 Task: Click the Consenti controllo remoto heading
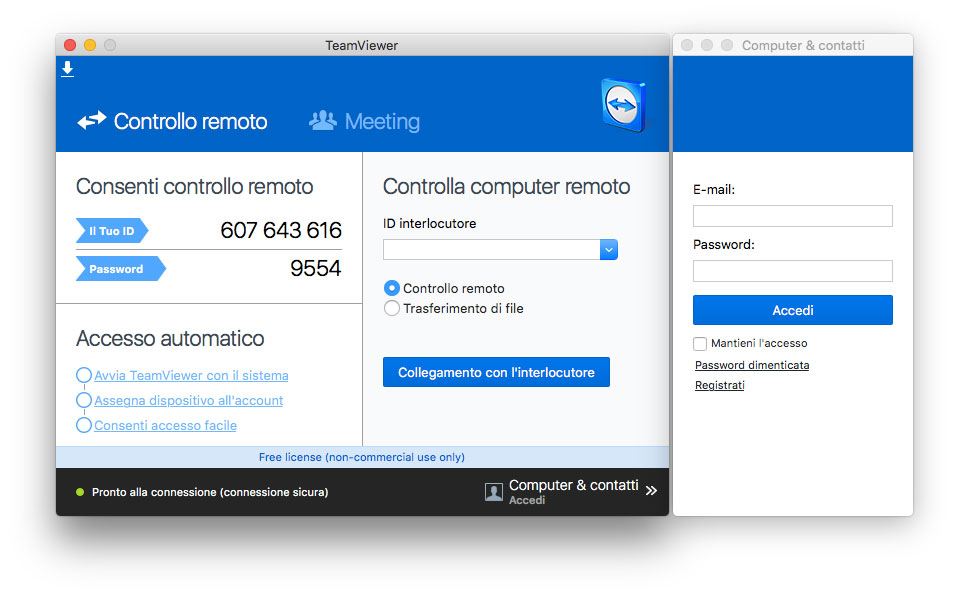(194, 186)
